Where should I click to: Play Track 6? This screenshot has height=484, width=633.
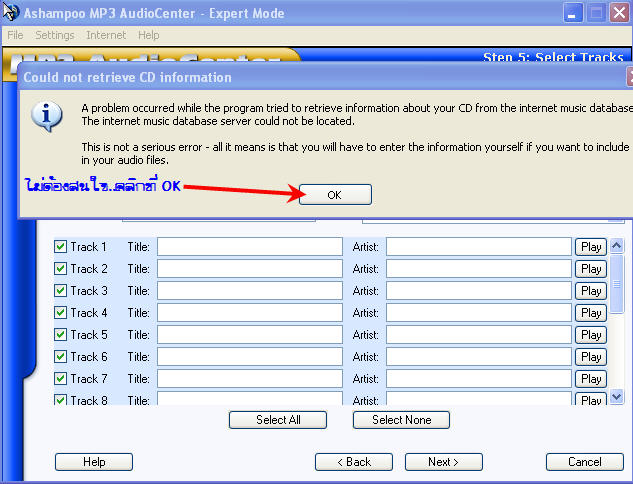click(591, 356)
